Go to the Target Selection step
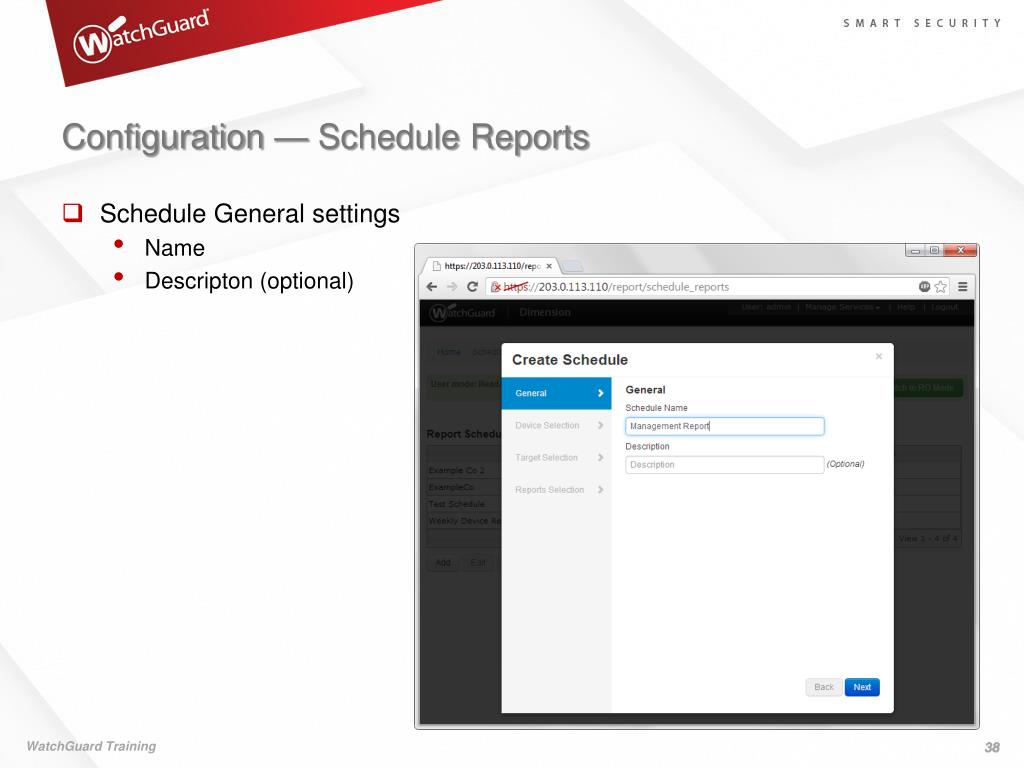Image resolution: width=1024 pixels, height=768 pixels. [x=556, y=457]
